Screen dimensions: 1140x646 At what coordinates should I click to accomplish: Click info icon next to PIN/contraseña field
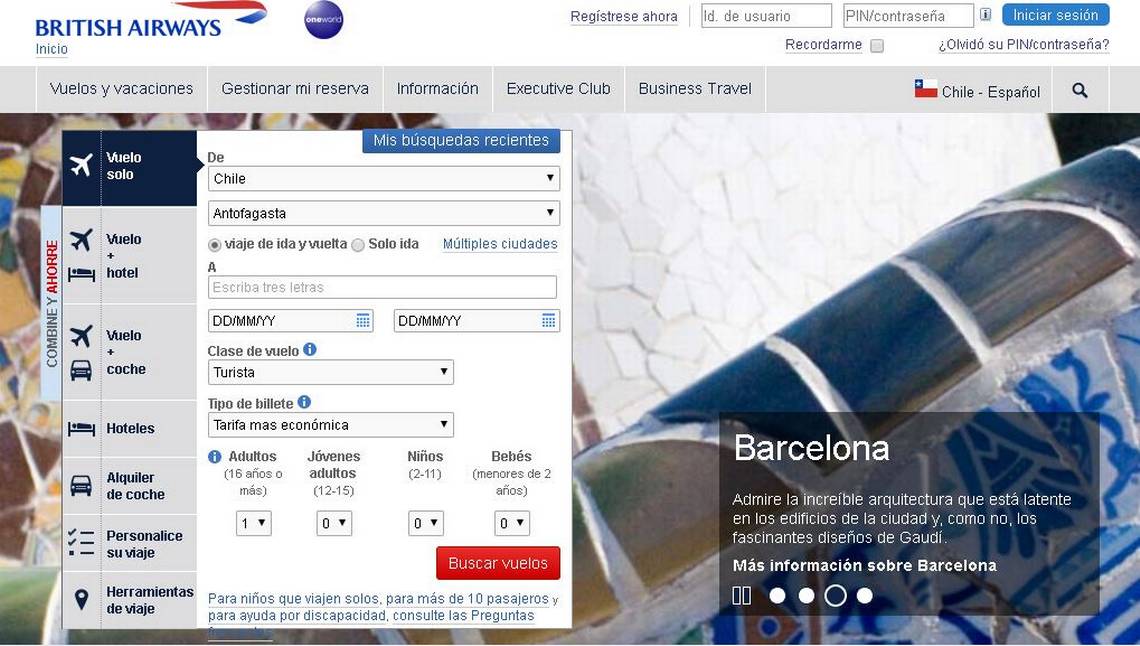click(x=985, y=14)
